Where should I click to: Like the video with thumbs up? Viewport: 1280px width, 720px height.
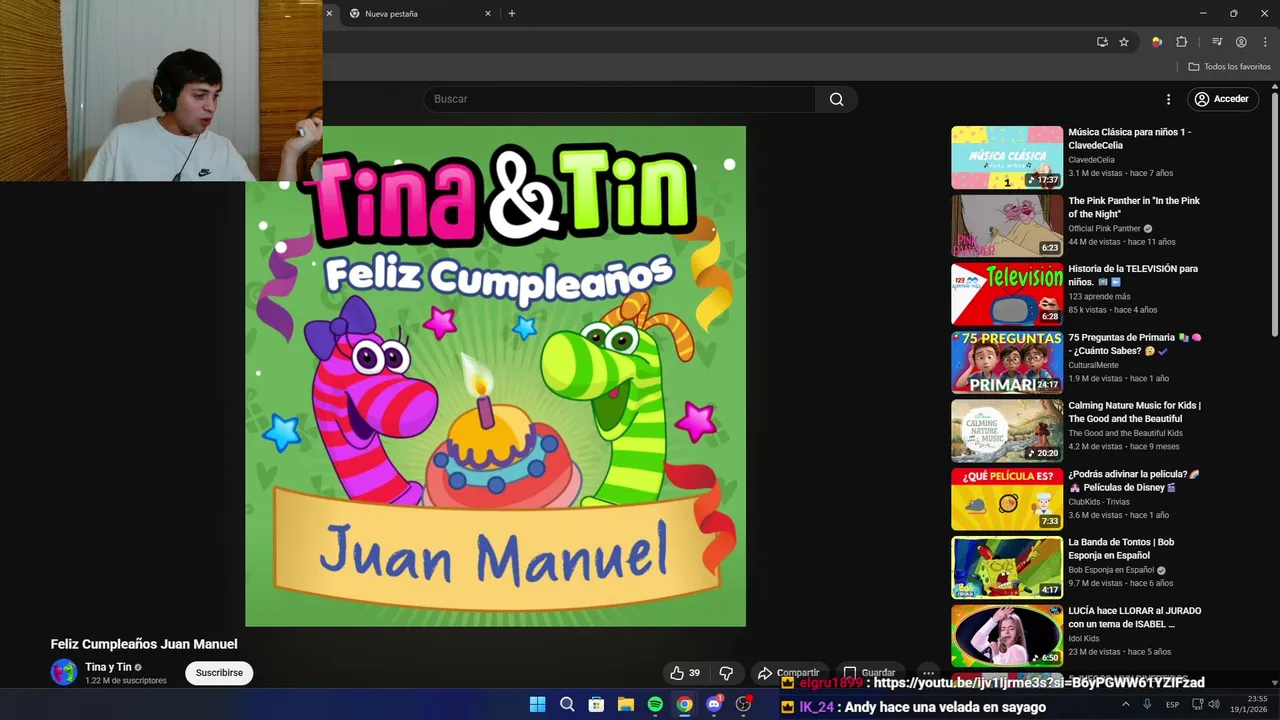pyautogui.click(x=686, y=673)
